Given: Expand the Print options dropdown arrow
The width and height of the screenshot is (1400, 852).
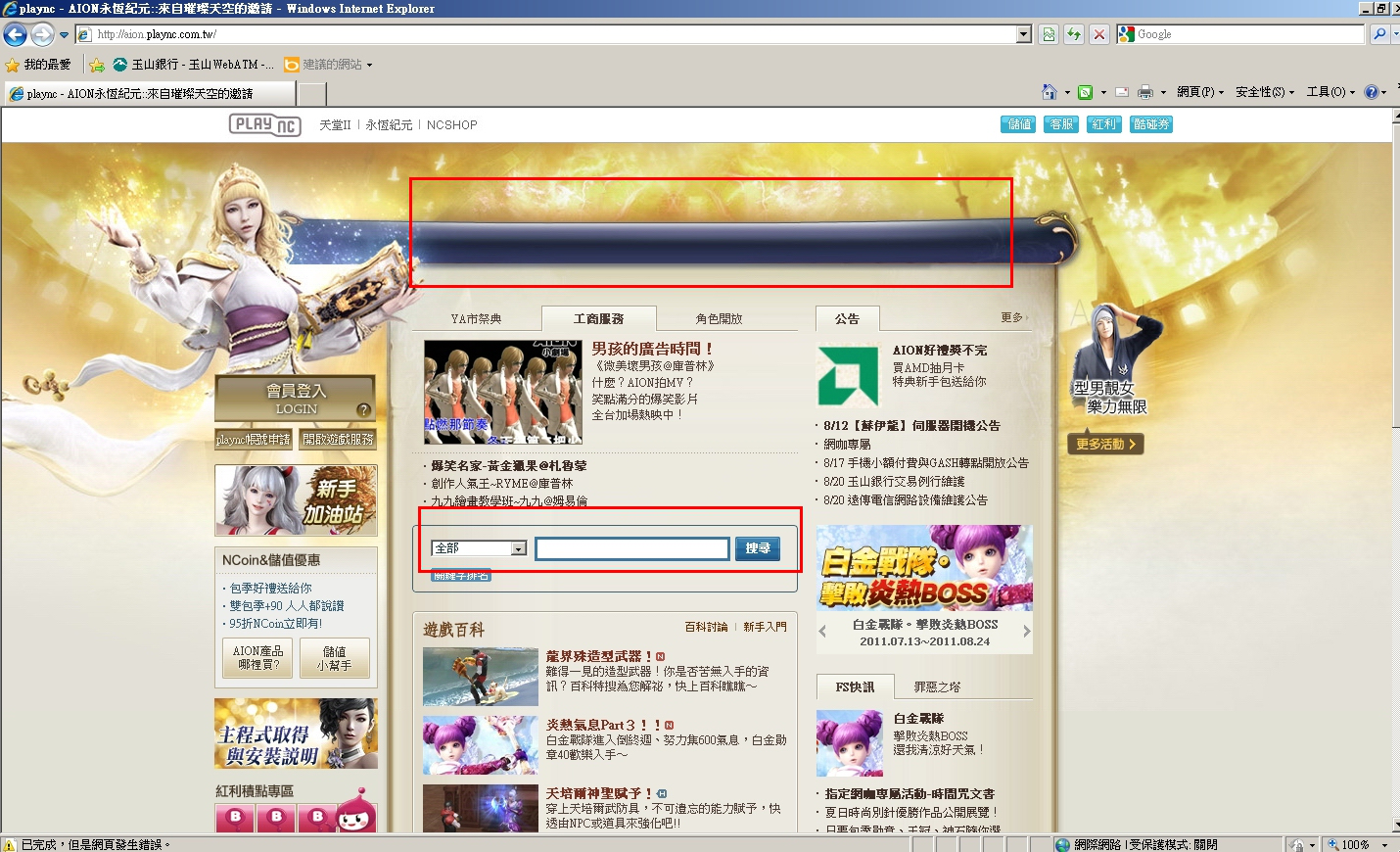Looking at the screenshot, I should click(x=1163, y=93).
